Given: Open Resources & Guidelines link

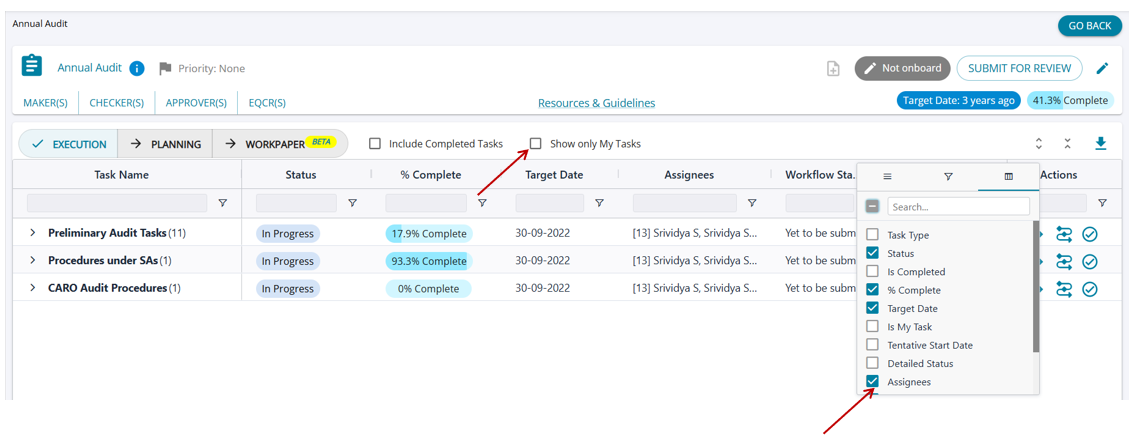Looking at the screenshot, I should click(x=596, y=103).
